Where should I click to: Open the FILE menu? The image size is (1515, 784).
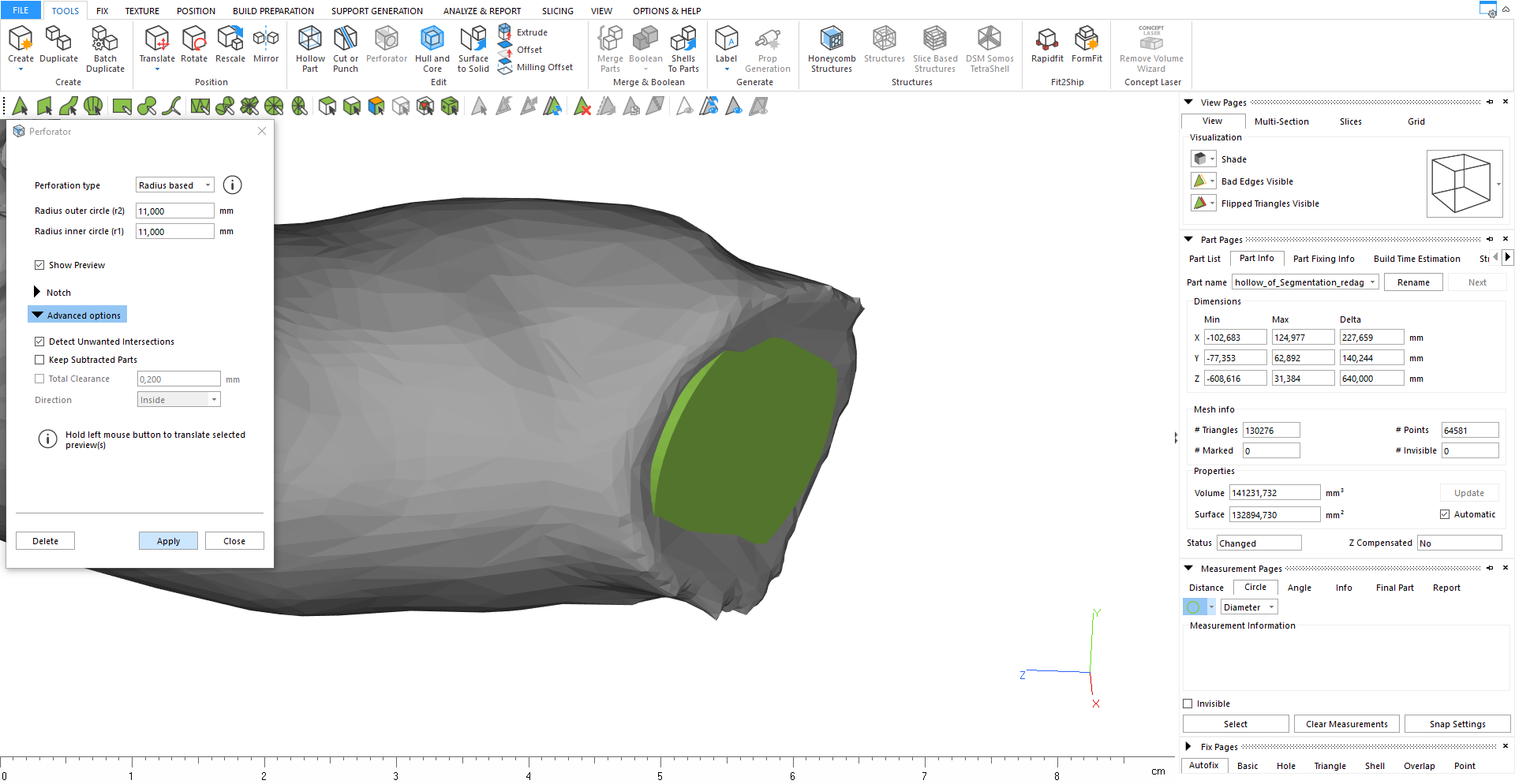(21, 10)
